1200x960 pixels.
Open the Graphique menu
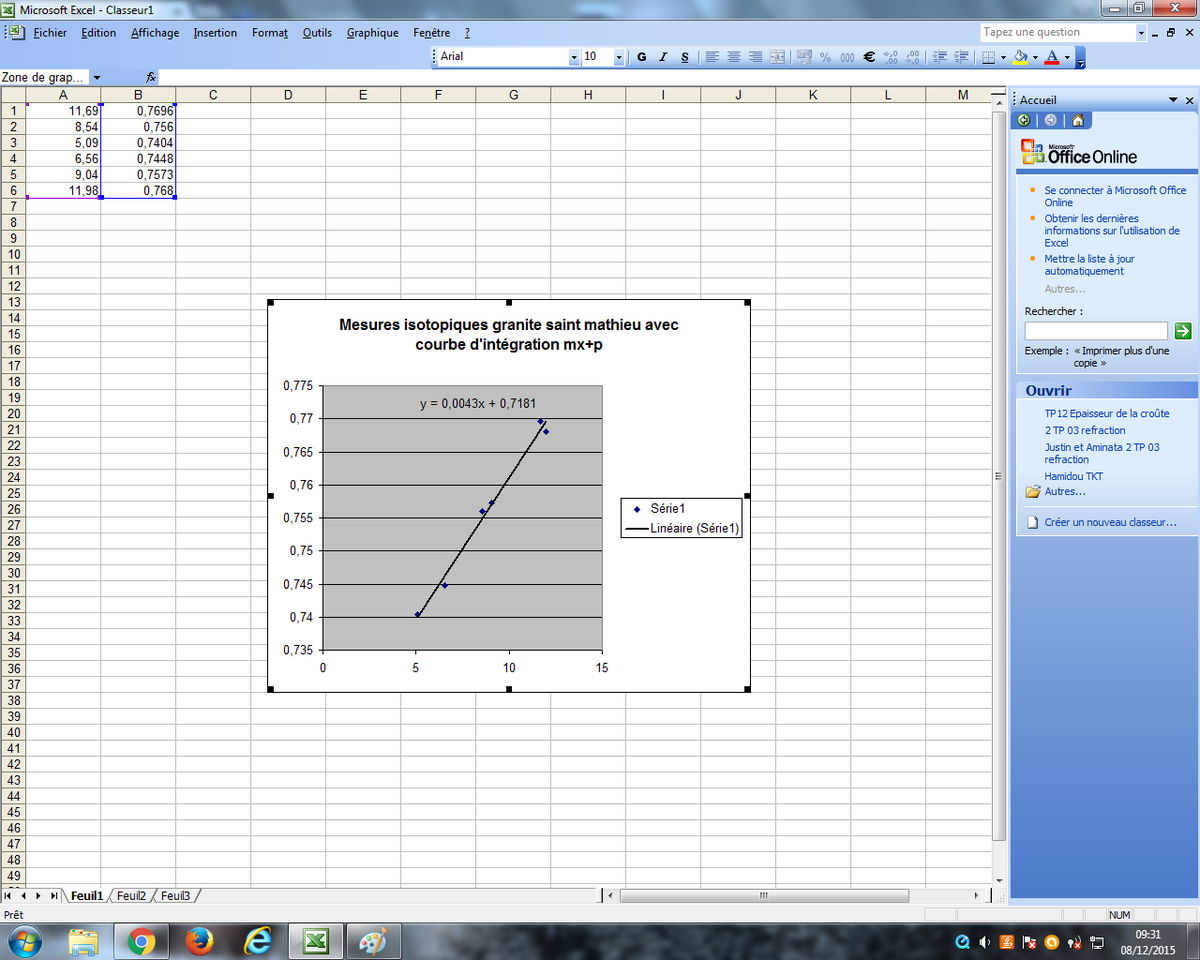[373, 33]
